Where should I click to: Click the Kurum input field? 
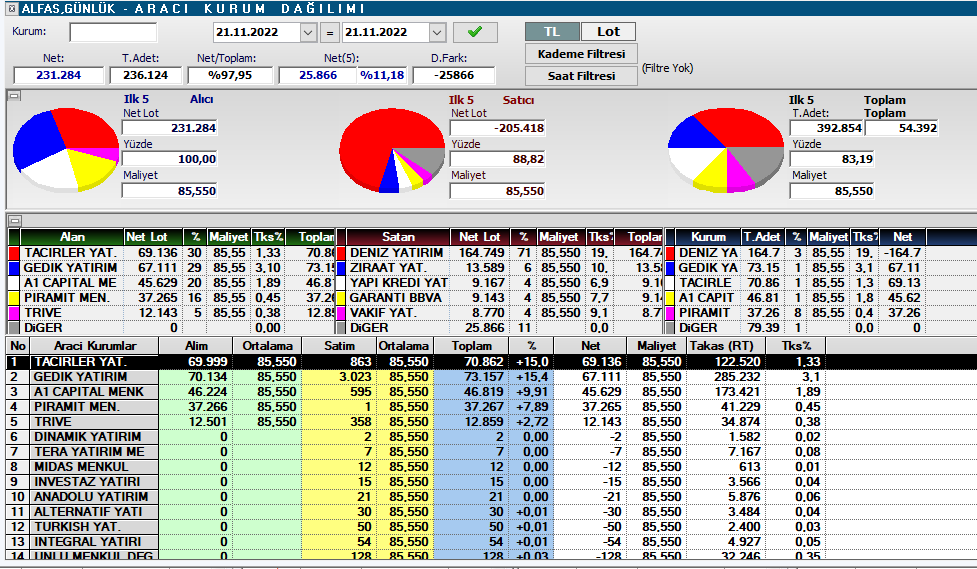(113, 32)
